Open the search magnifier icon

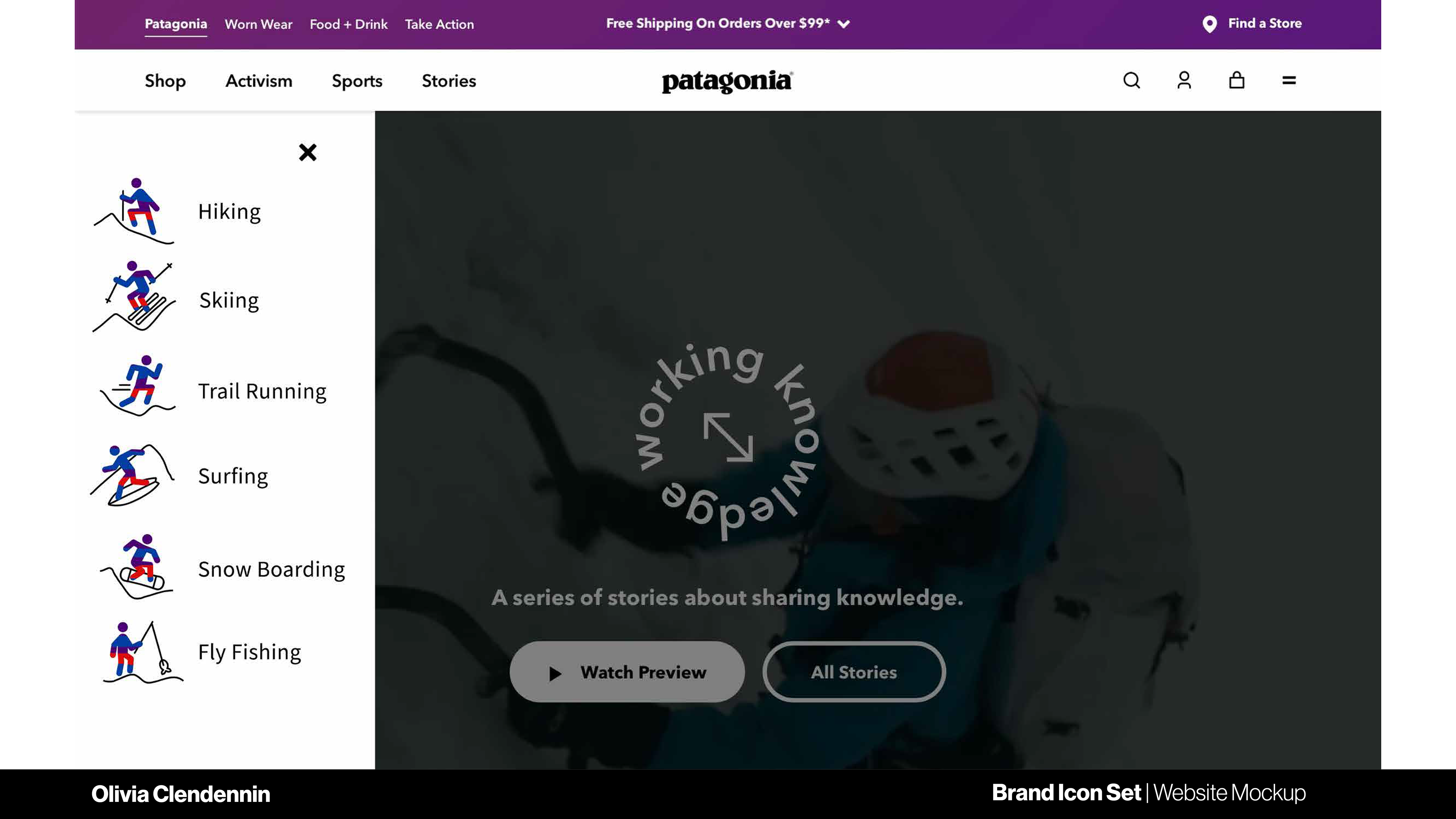(1131, 80)
